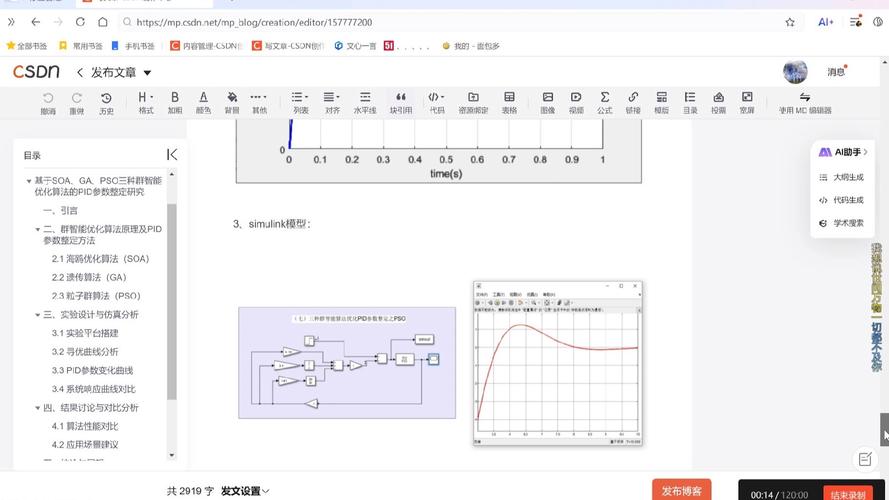Screen dimensions: 889x500
Task: Open 发文设置 publish settings
Action: coord(245,491)
